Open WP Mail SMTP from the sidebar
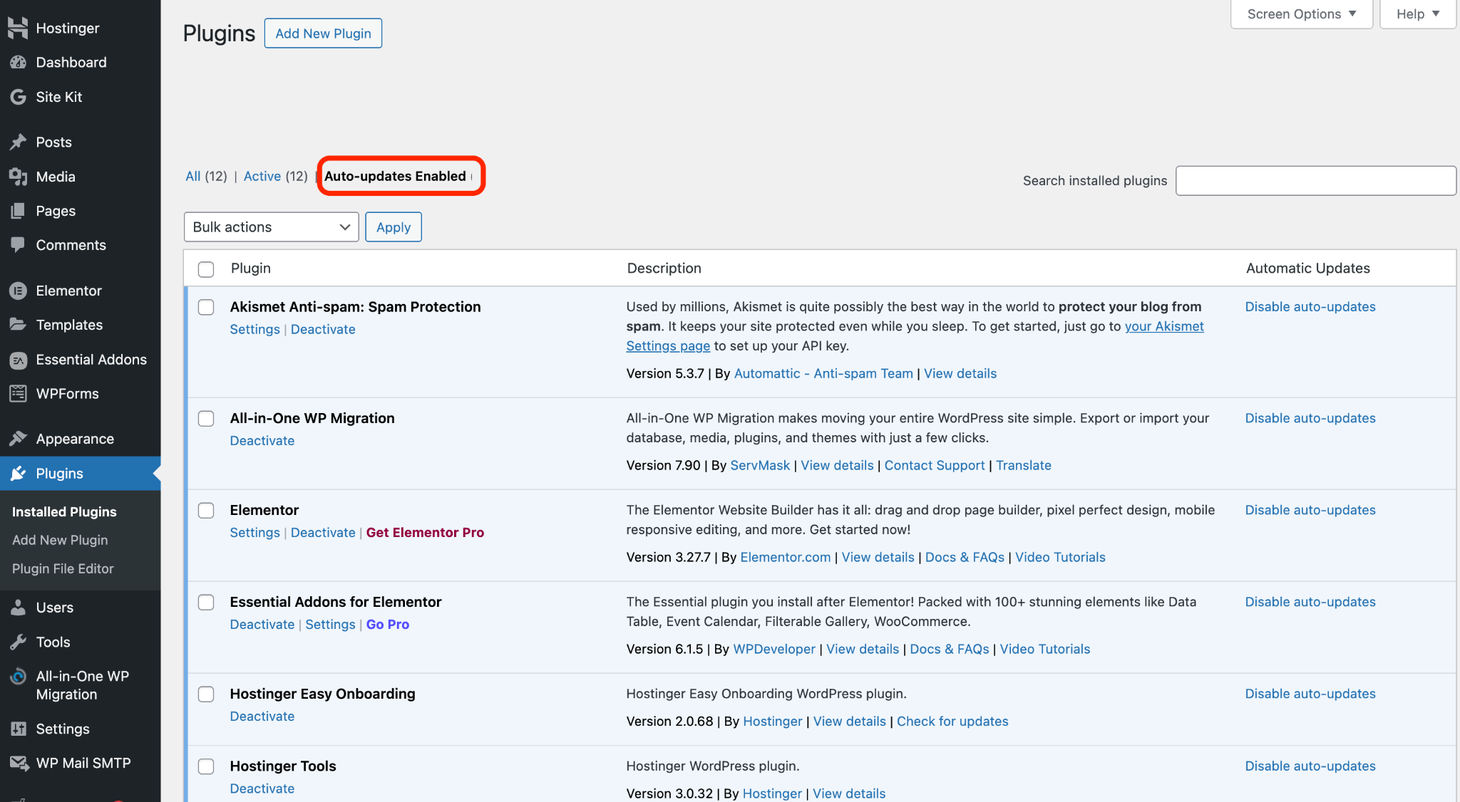Screen dimensions: 1460x802 pyautogui.click(x=20, y=762)
